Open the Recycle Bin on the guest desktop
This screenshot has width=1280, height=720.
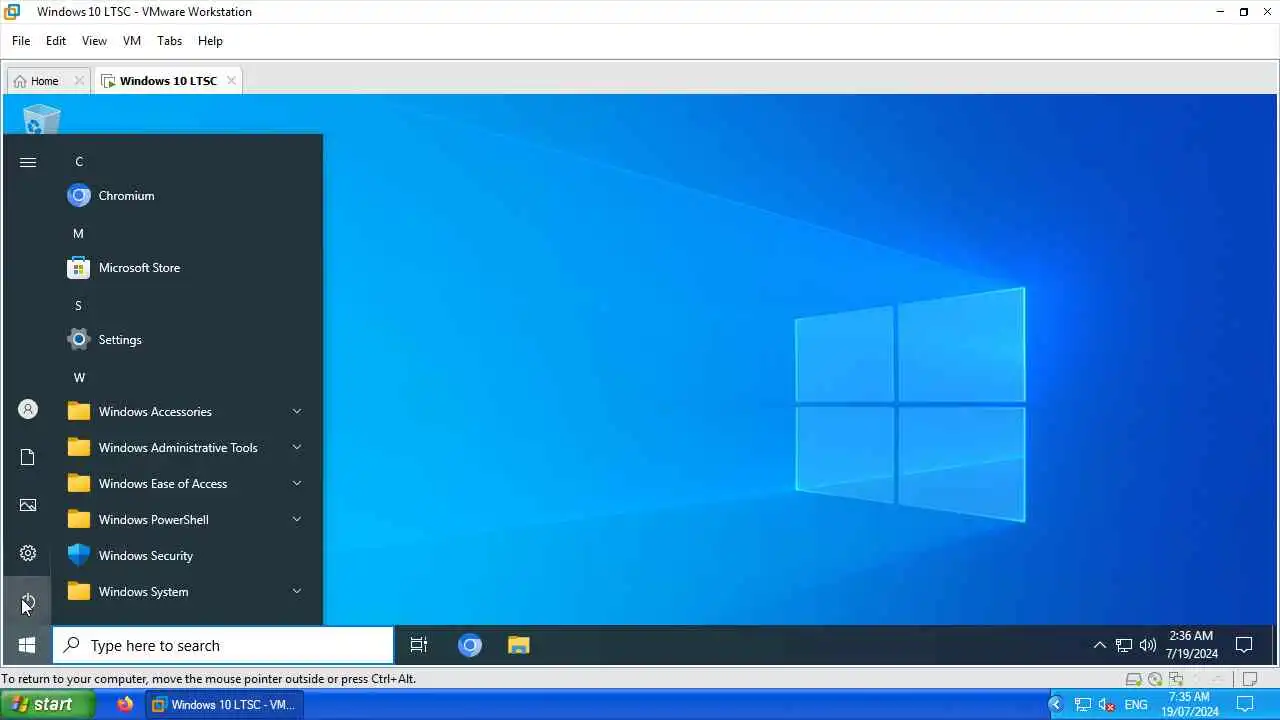click(x=40, y=119)
